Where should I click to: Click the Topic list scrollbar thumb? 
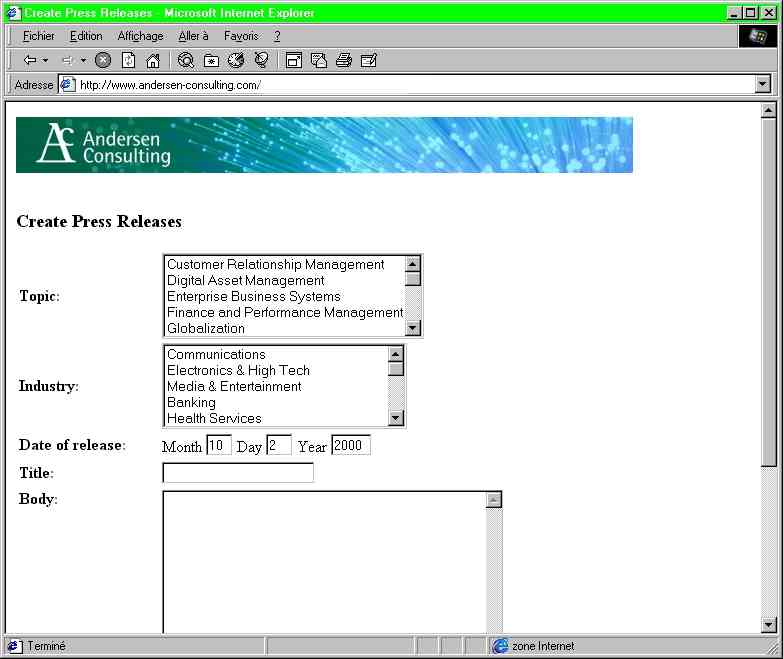tap(412, 278)
